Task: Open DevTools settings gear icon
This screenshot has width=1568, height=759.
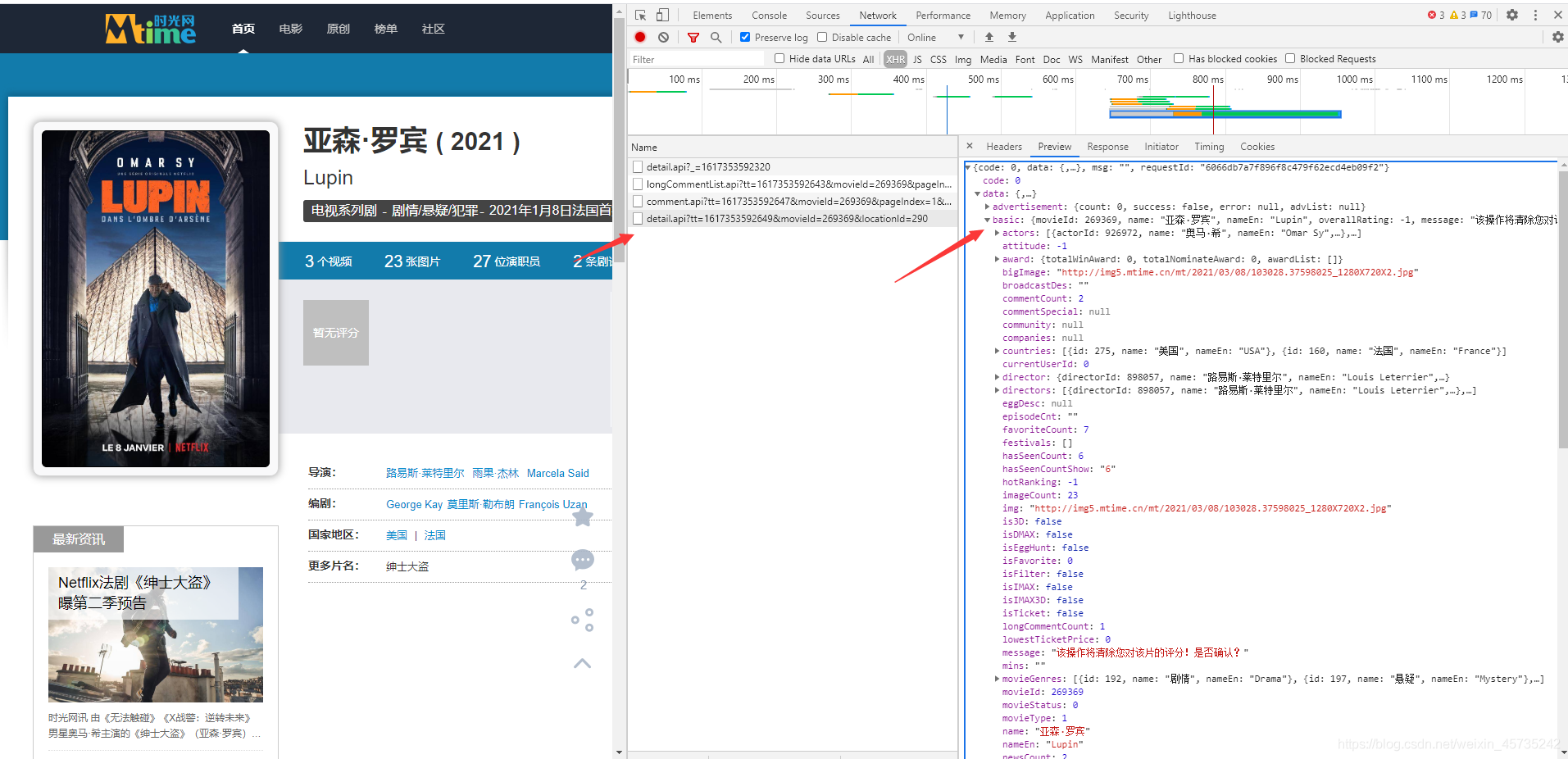Action: pyautogui.click(x=1512, y=15)
